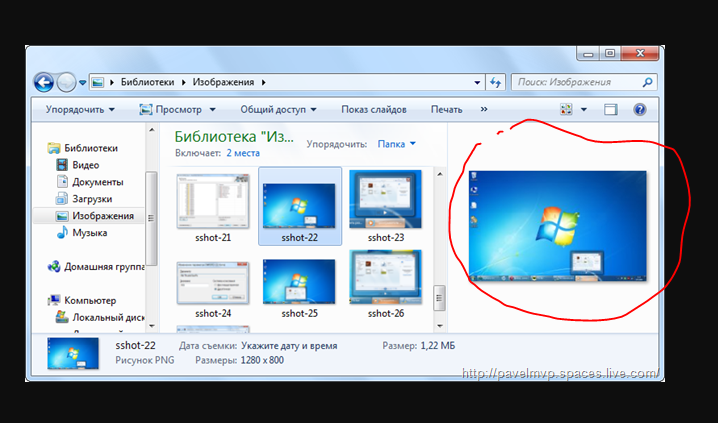Click the library icon in address bar
718x423 pixels.
pos(97,82)
